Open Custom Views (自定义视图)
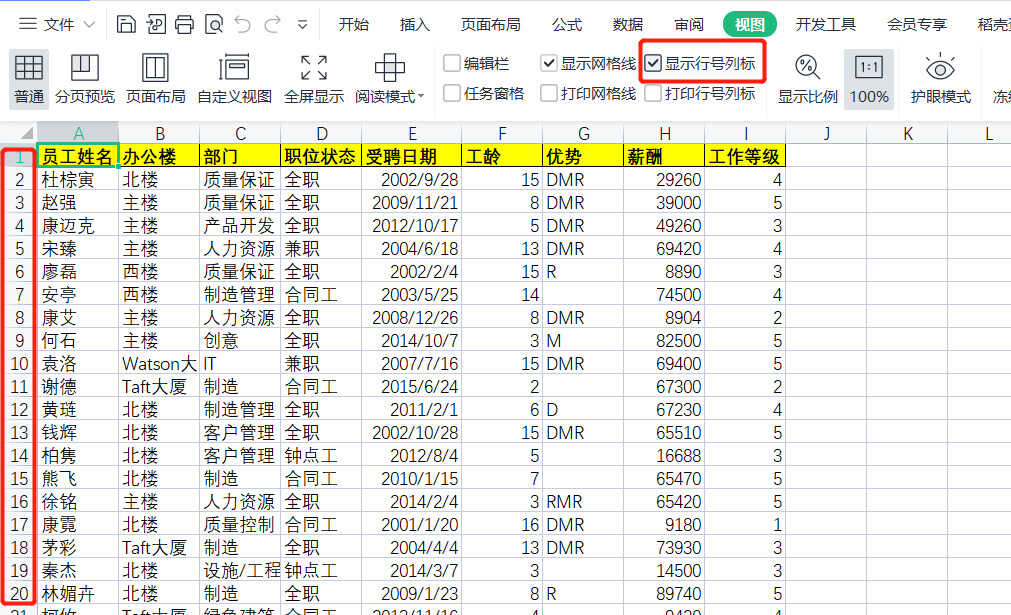 click(234, 78)
